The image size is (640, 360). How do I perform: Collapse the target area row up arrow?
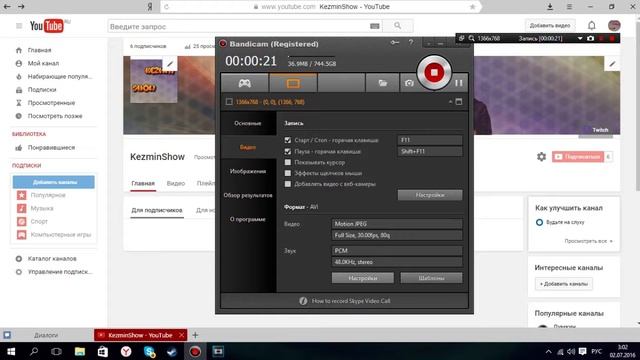[450, 102]
